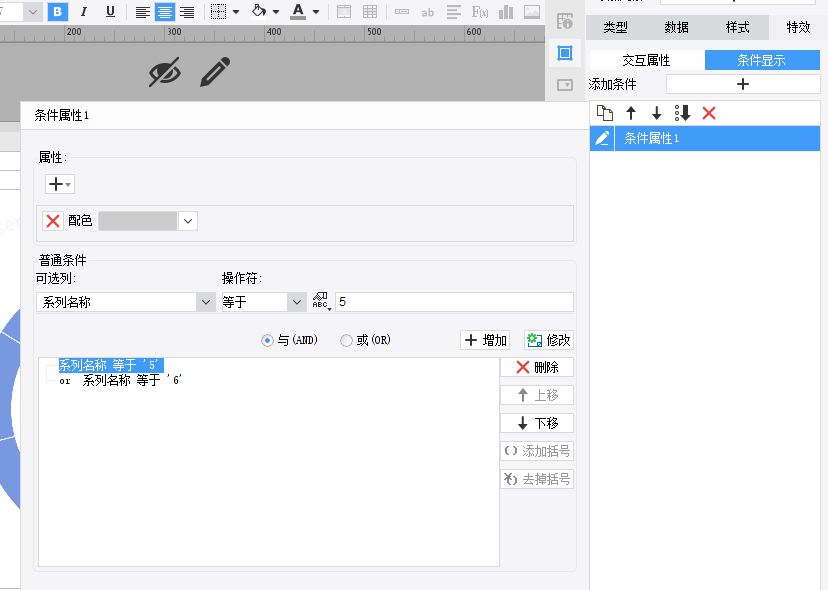Click the 删除 button
This screenshot has height=590, width=828.
537,367
